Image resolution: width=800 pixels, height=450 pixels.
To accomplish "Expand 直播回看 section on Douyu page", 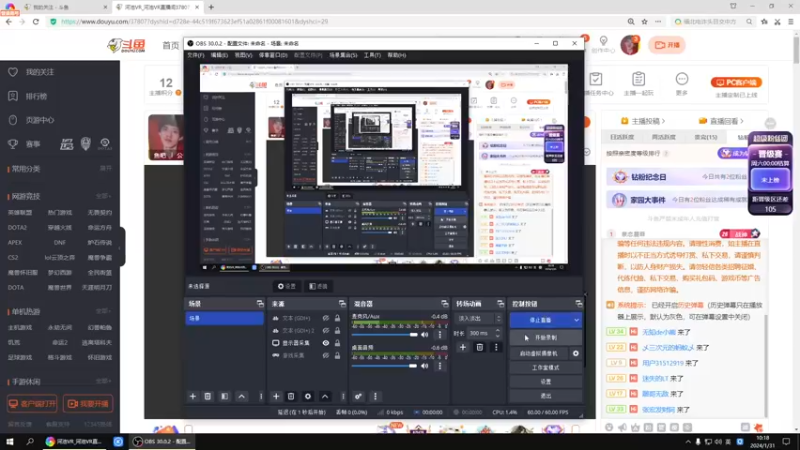I will 721,121.
